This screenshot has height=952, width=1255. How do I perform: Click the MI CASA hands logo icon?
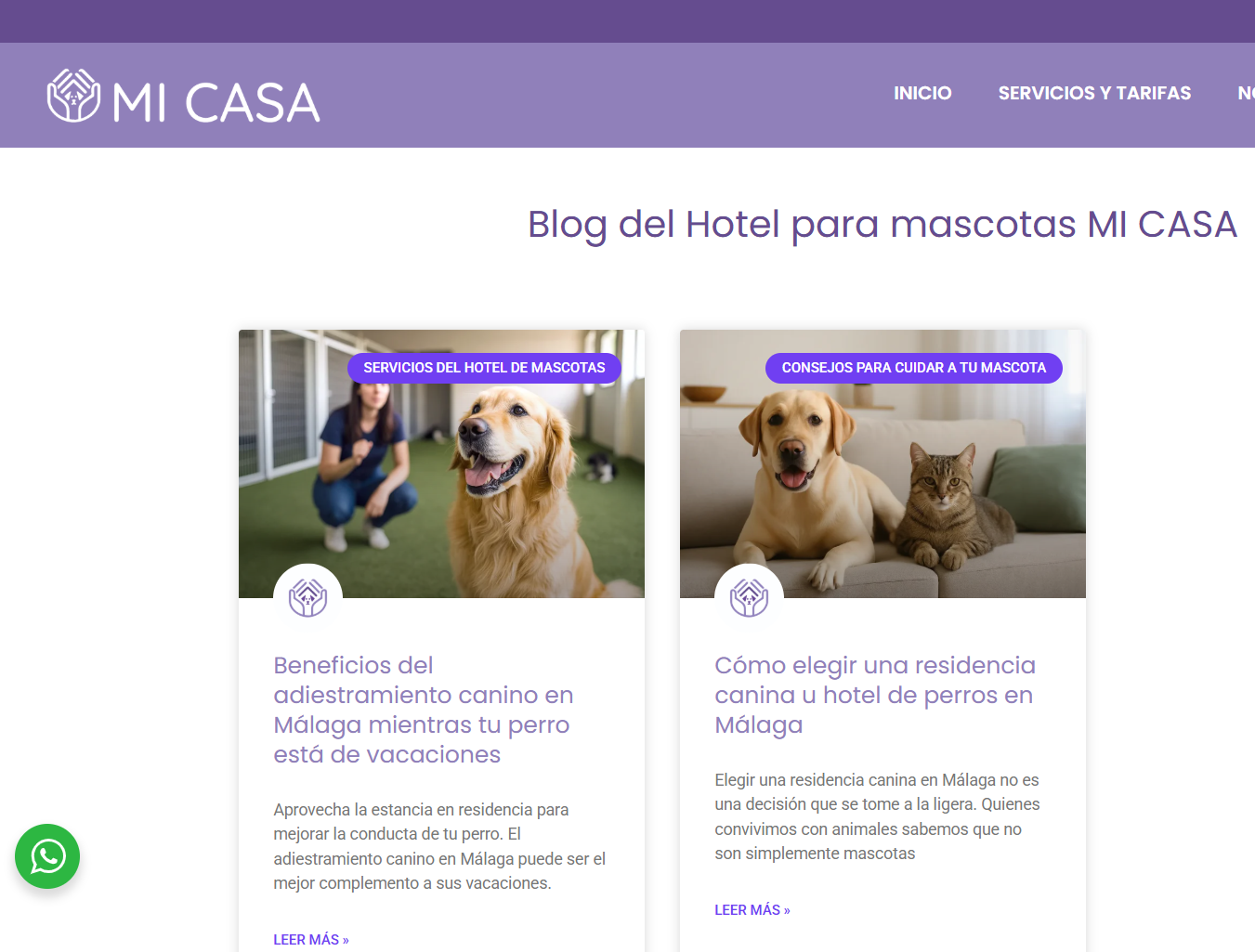[74, 96]
